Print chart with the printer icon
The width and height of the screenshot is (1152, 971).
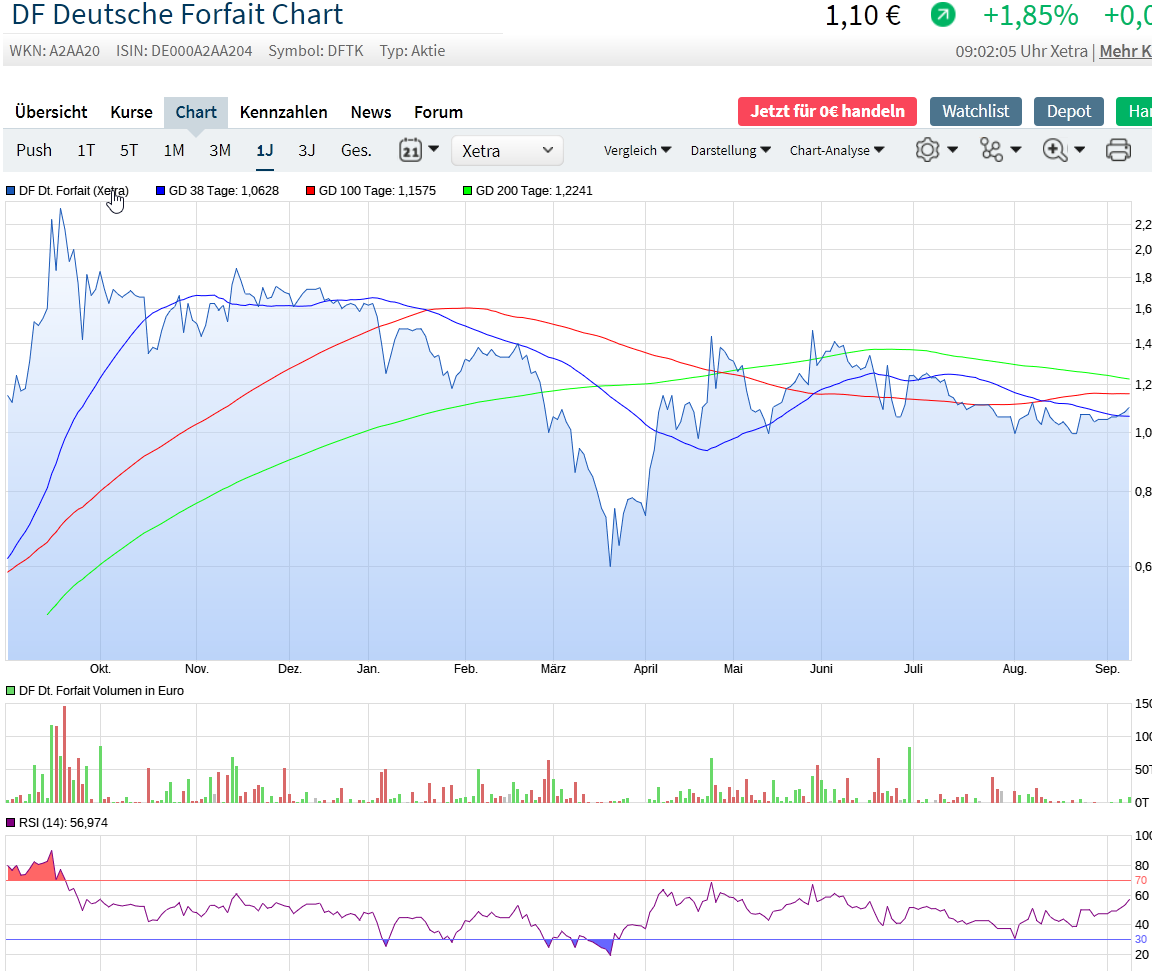[1118, 150]
